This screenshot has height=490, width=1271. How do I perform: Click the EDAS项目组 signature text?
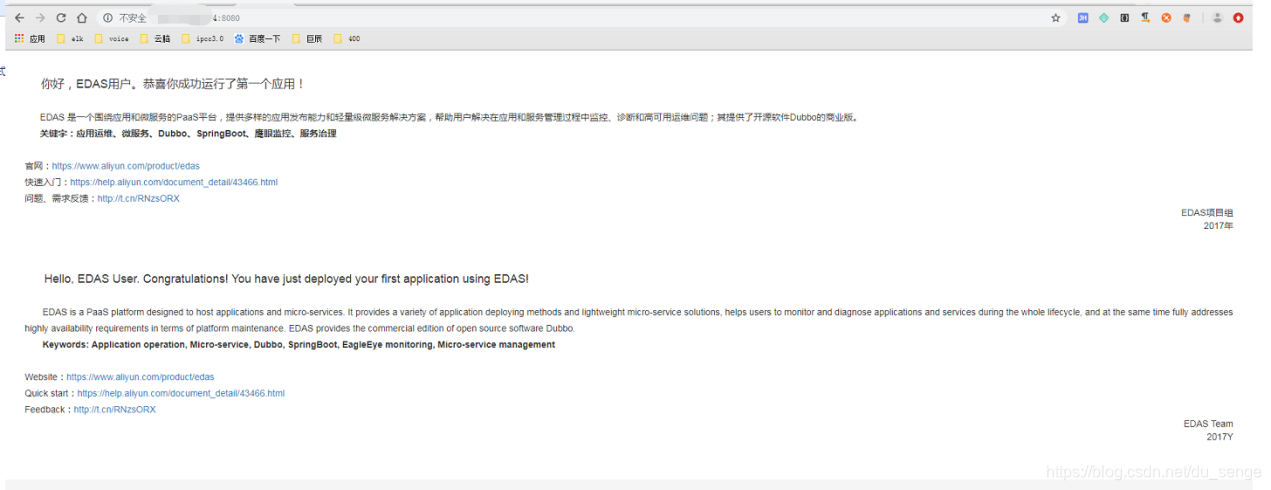pos(1207,213)
